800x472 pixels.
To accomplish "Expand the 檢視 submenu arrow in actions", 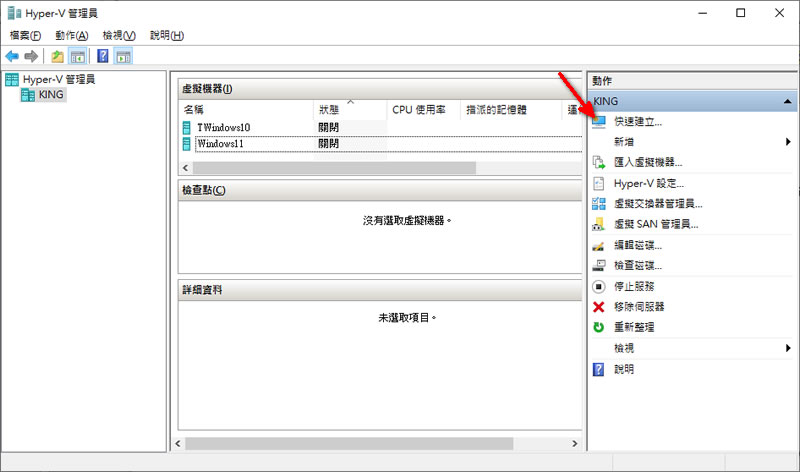I will (x=788, y=348).
